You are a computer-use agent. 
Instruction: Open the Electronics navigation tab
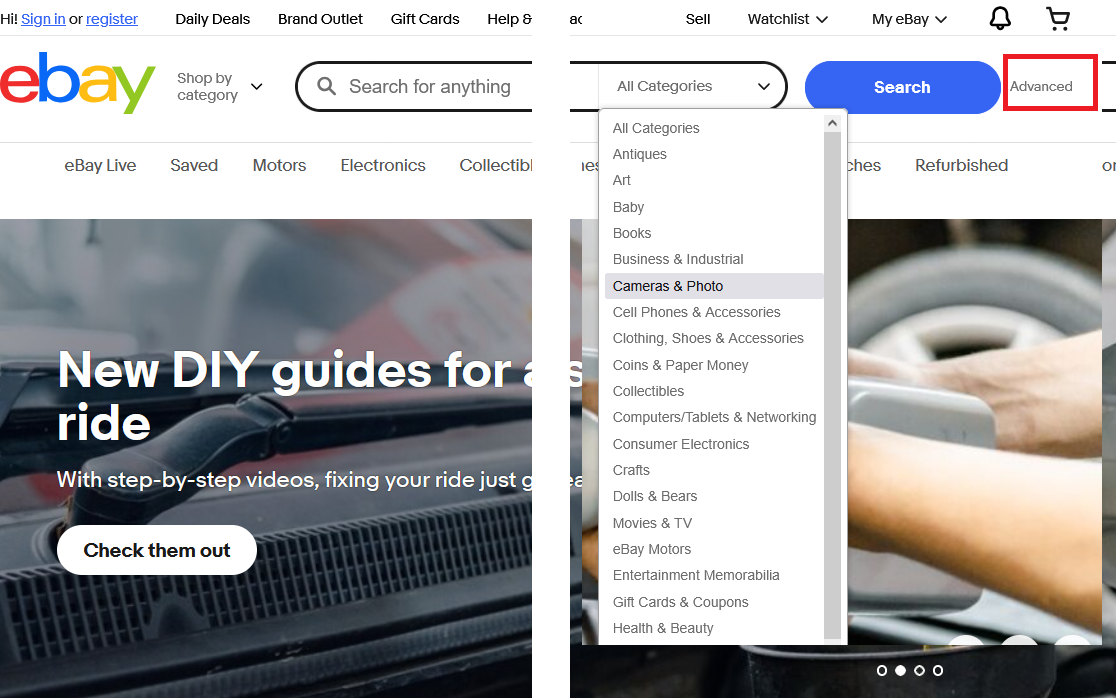click(383, 166)
